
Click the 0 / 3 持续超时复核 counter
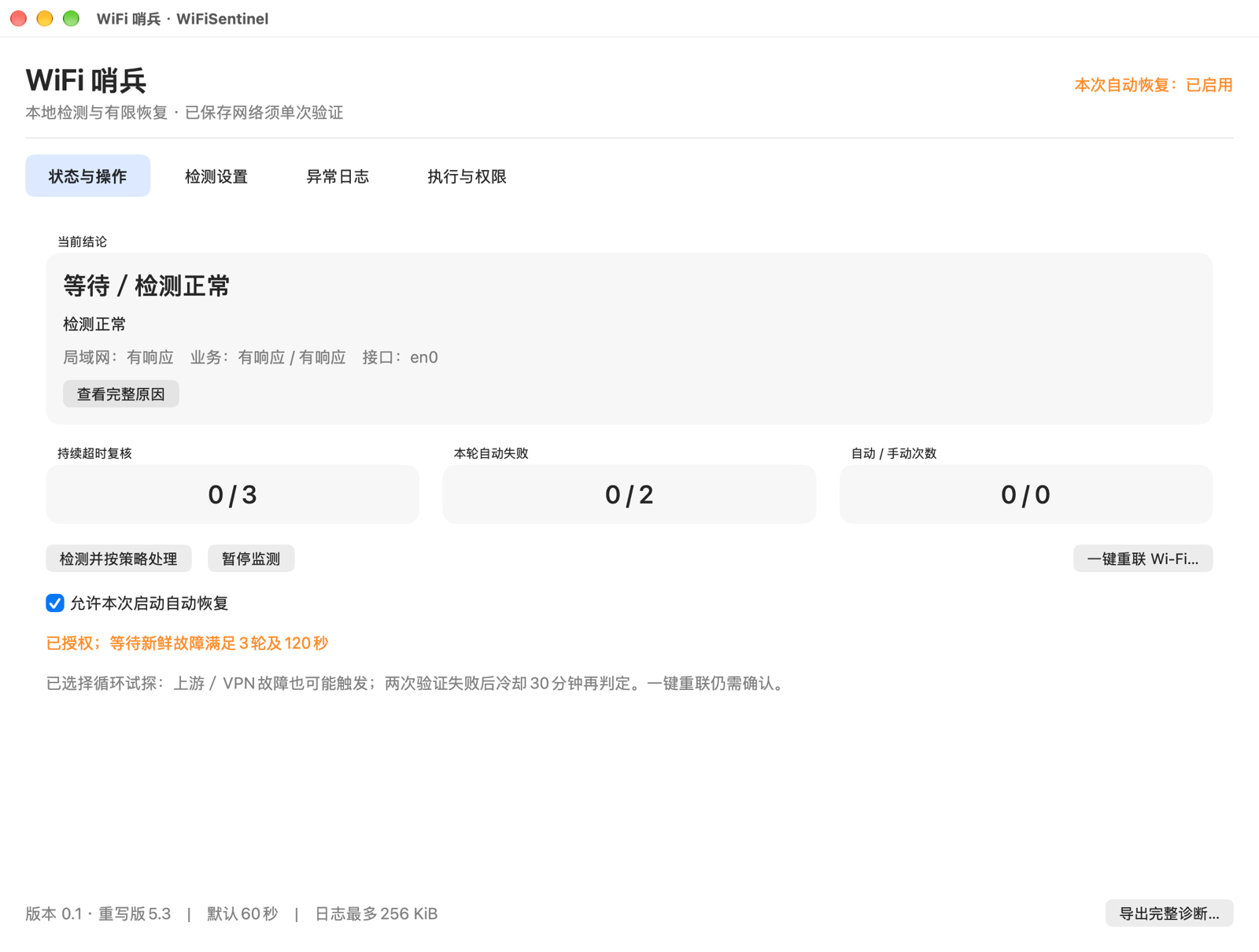233,494
